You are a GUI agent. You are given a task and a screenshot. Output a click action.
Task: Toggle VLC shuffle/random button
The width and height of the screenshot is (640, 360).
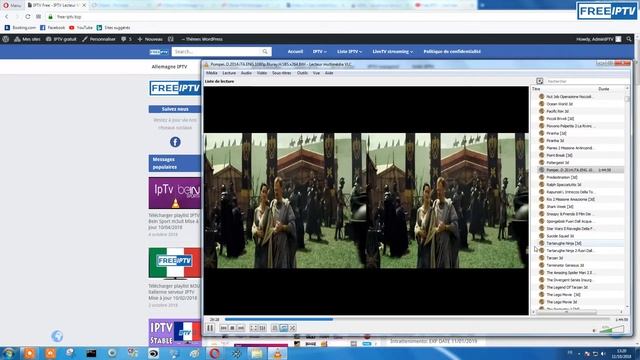293,328
